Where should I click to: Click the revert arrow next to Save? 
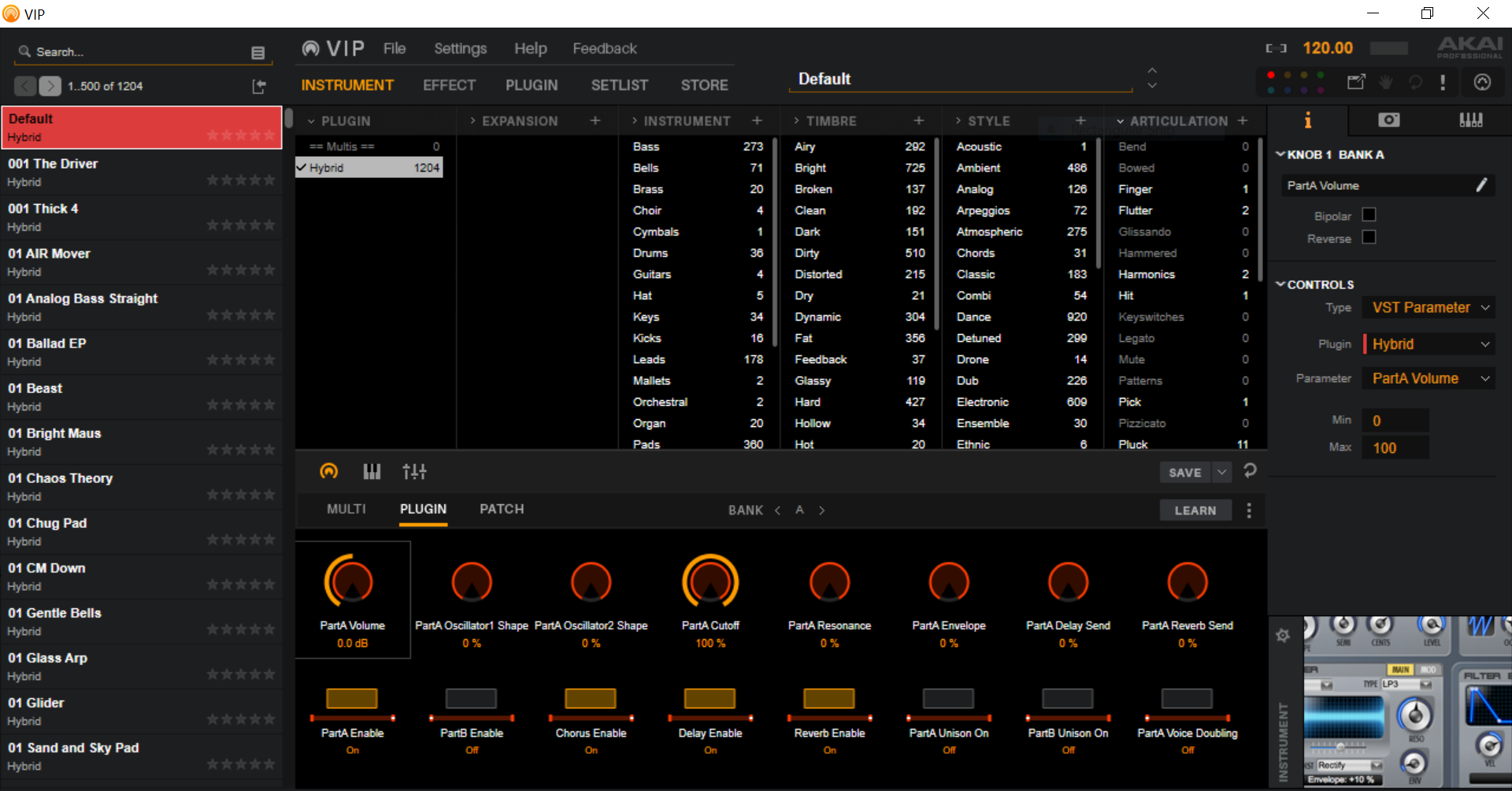coord(1250,470)
